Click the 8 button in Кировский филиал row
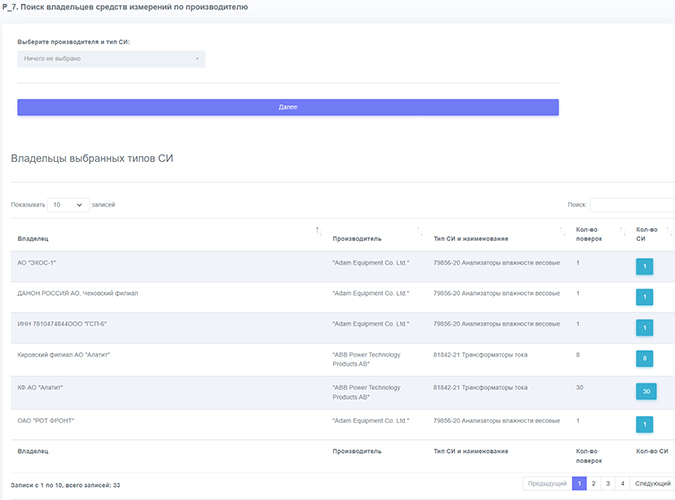This screenshot has width=675, height=500. [x=644, y=358]
